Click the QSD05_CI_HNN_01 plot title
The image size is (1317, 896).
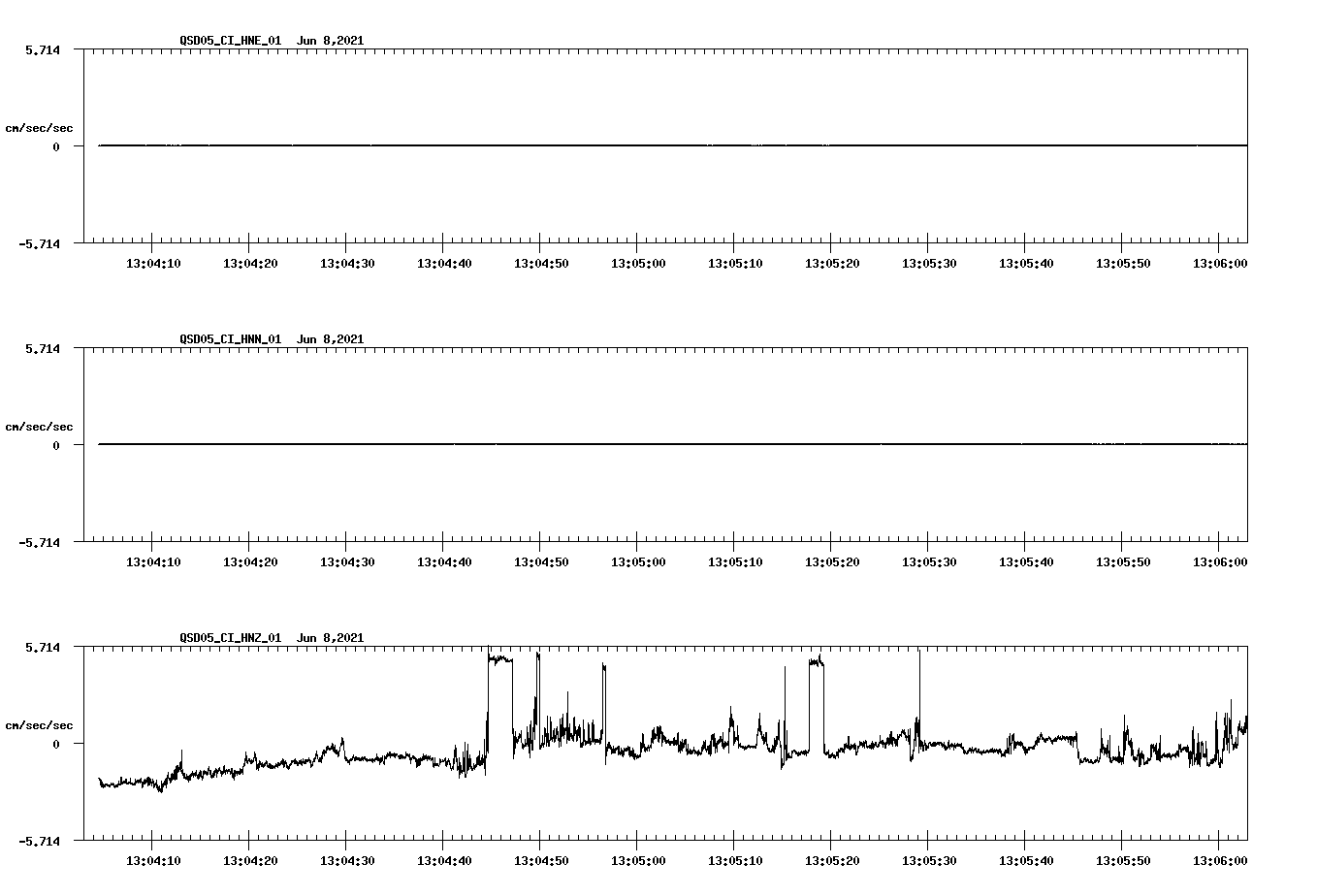click(x=231, y=339)
